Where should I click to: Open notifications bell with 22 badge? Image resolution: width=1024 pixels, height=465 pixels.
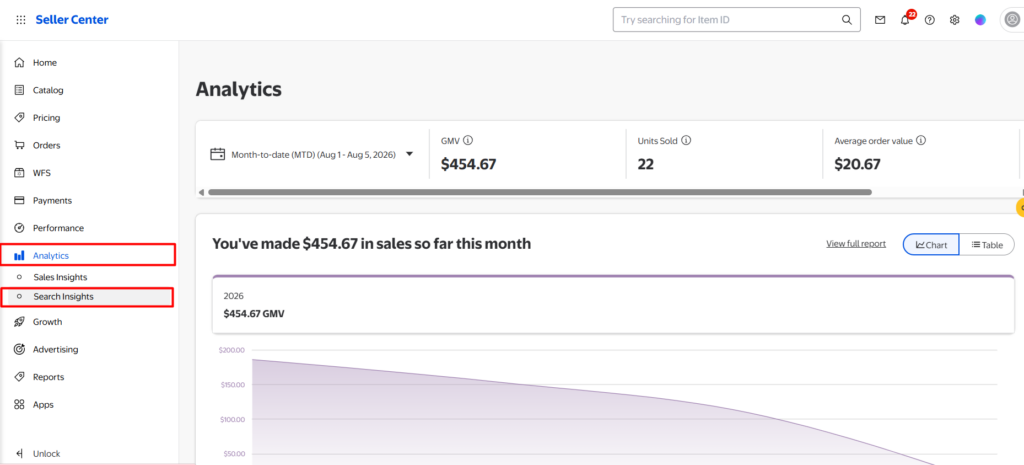pos(906,18)
